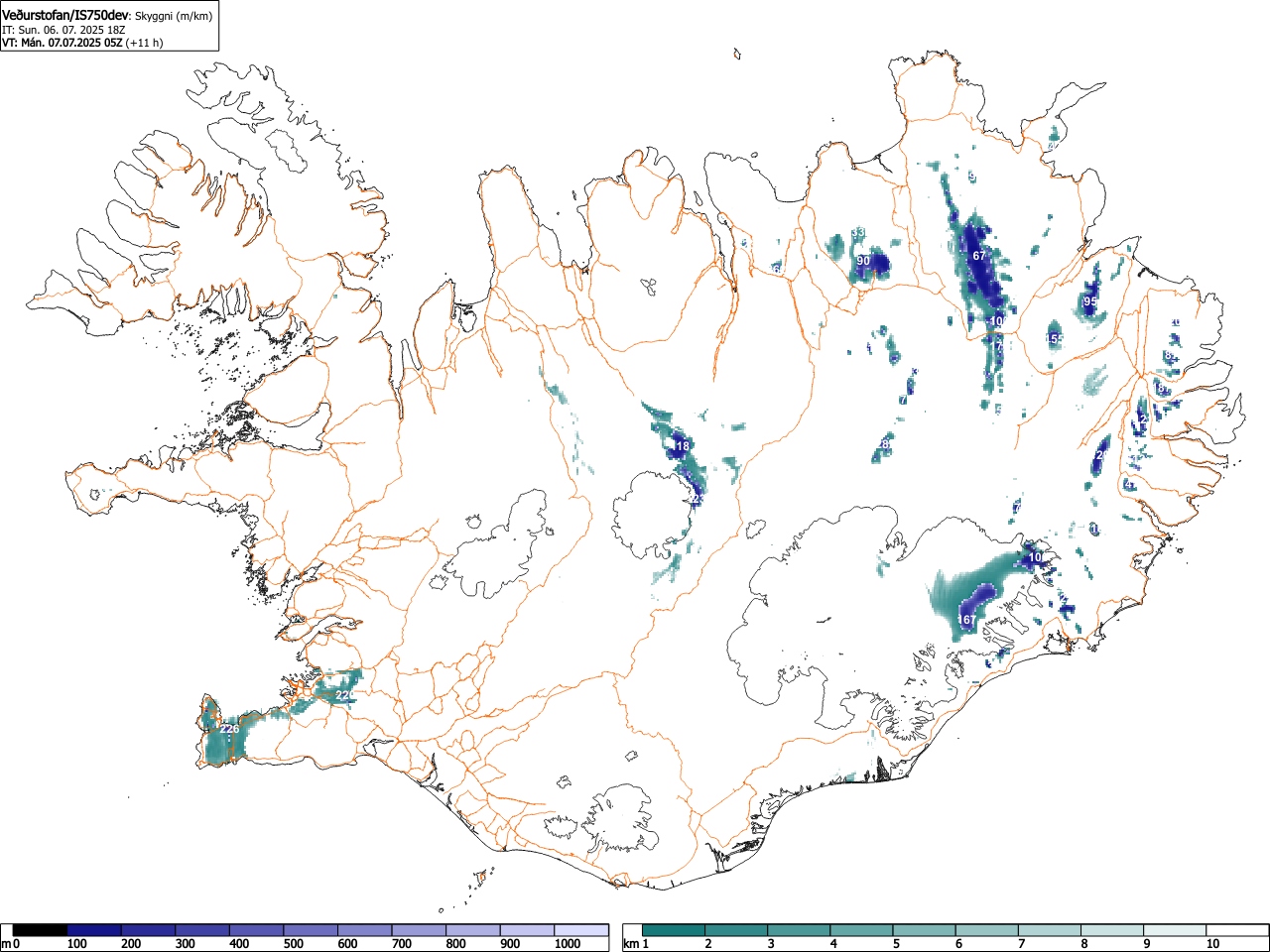
Task: Click the swatch between 2 and 3 km
Action: coord(737,930)
